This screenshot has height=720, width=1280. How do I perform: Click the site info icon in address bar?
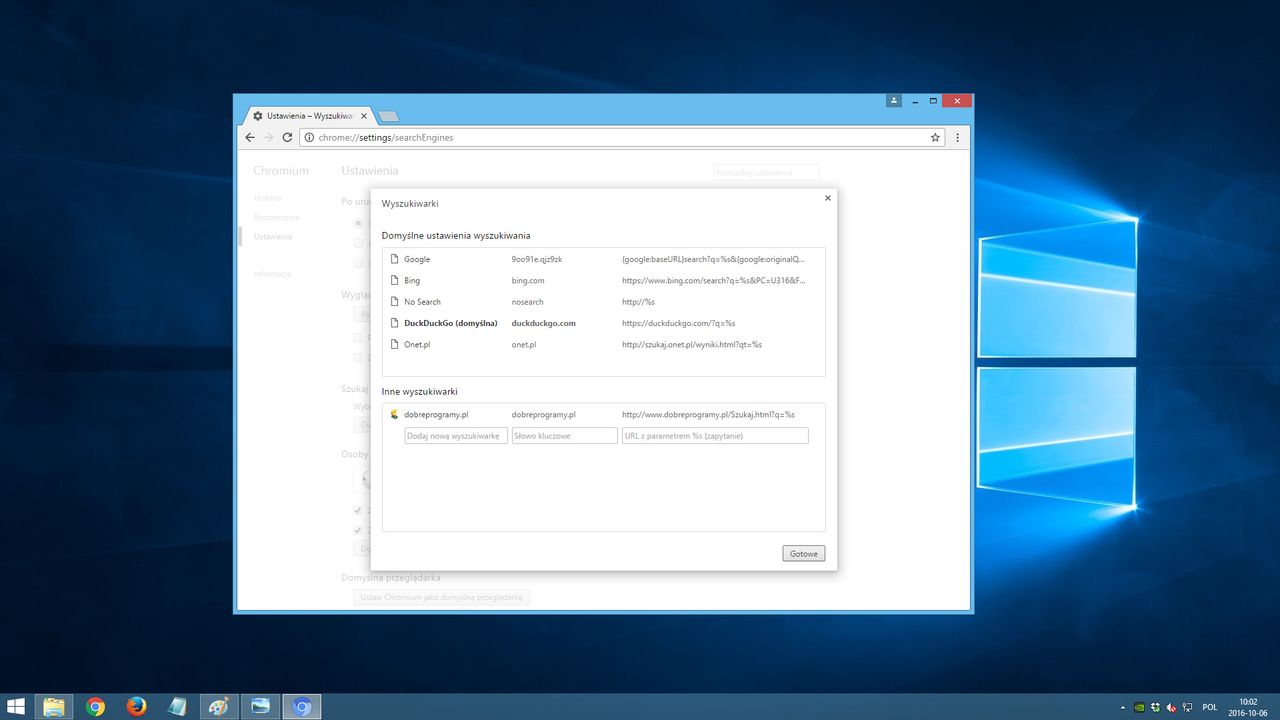coord(309,137)
